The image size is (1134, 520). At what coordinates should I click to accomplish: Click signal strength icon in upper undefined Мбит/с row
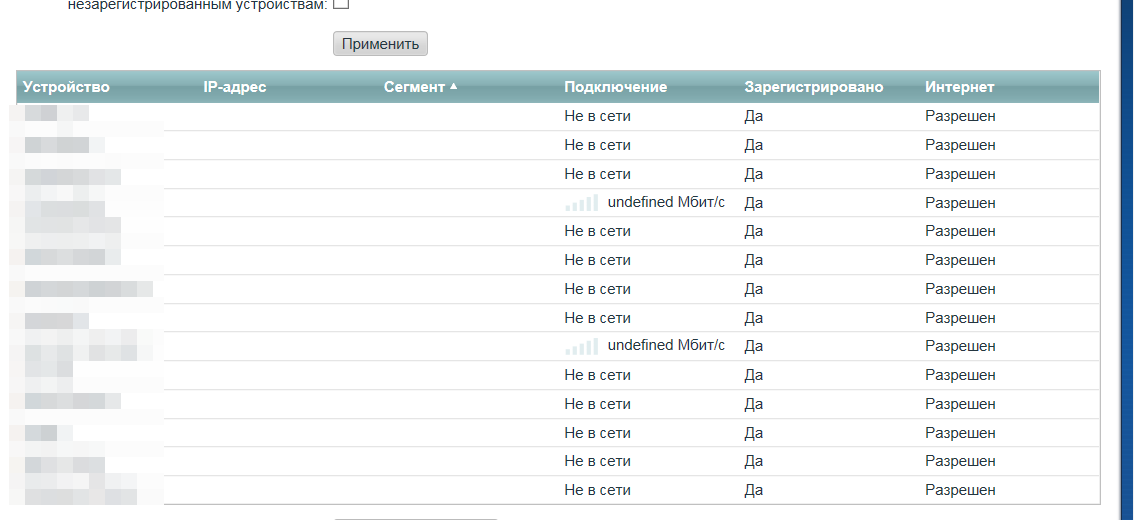[x=581, y=203]
